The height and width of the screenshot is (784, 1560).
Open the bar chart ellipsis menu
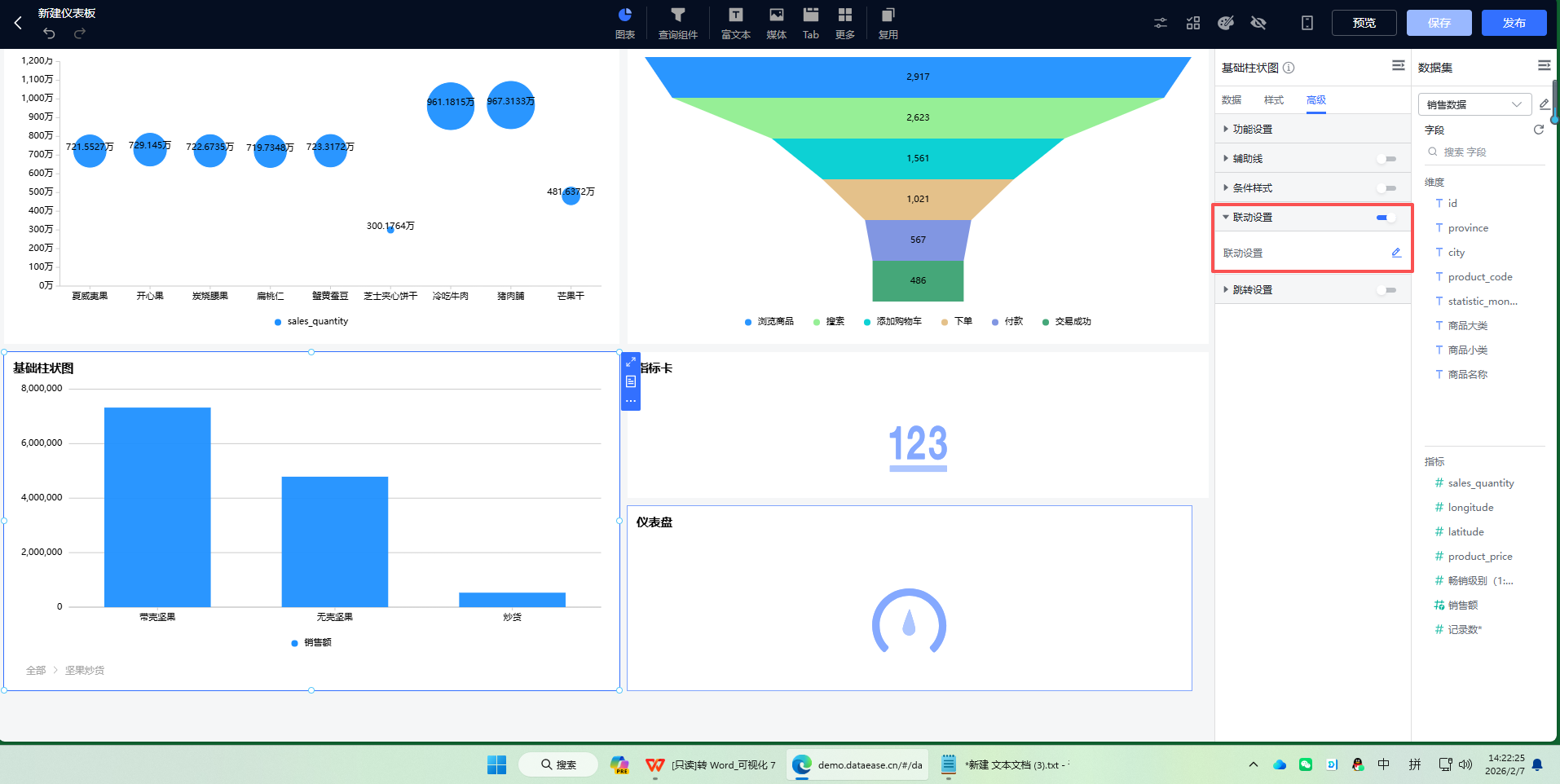pyautogui.click(x=631, y=401)
